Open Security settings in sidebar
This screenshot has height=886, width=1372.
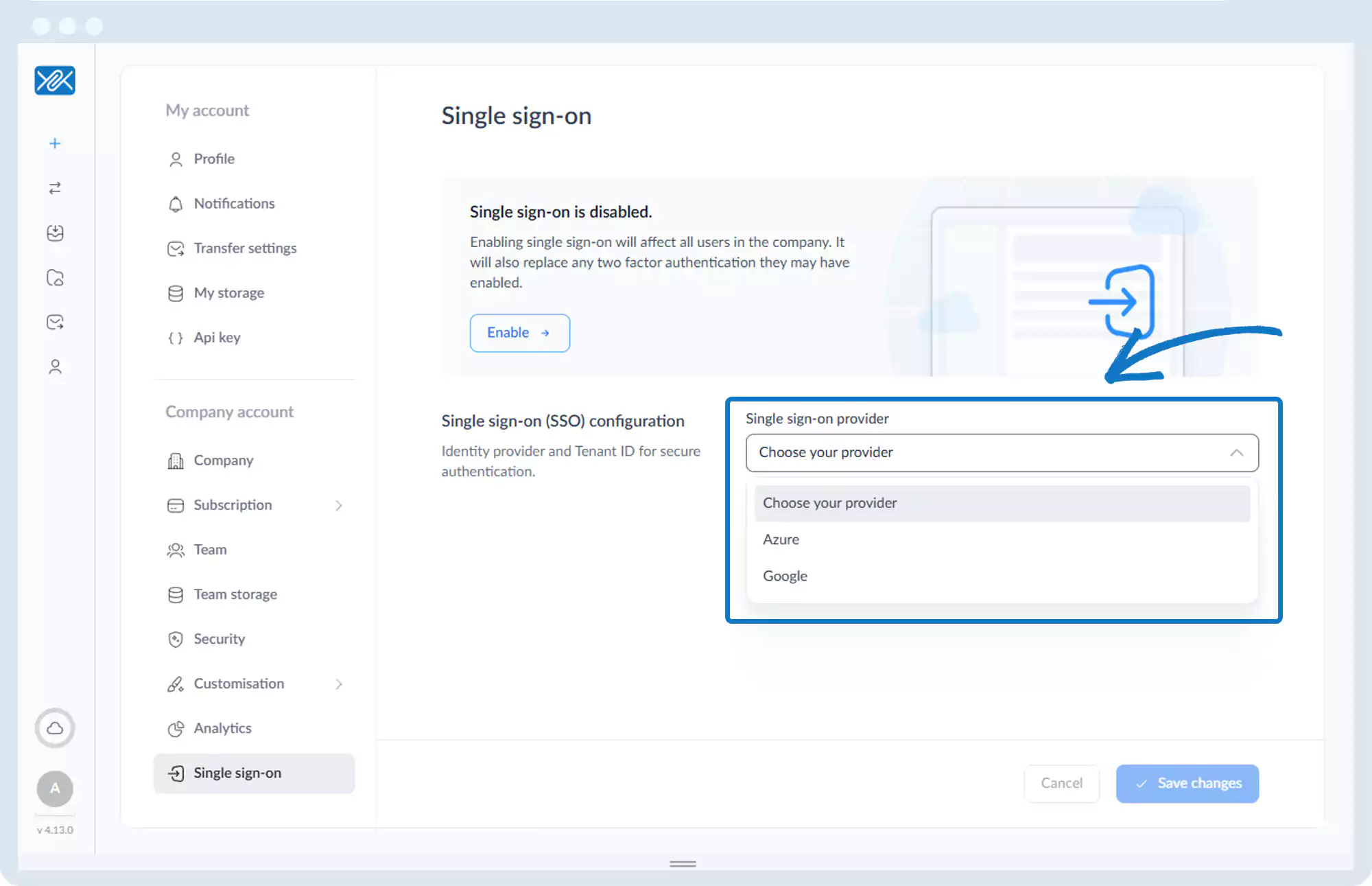point(219,639)
